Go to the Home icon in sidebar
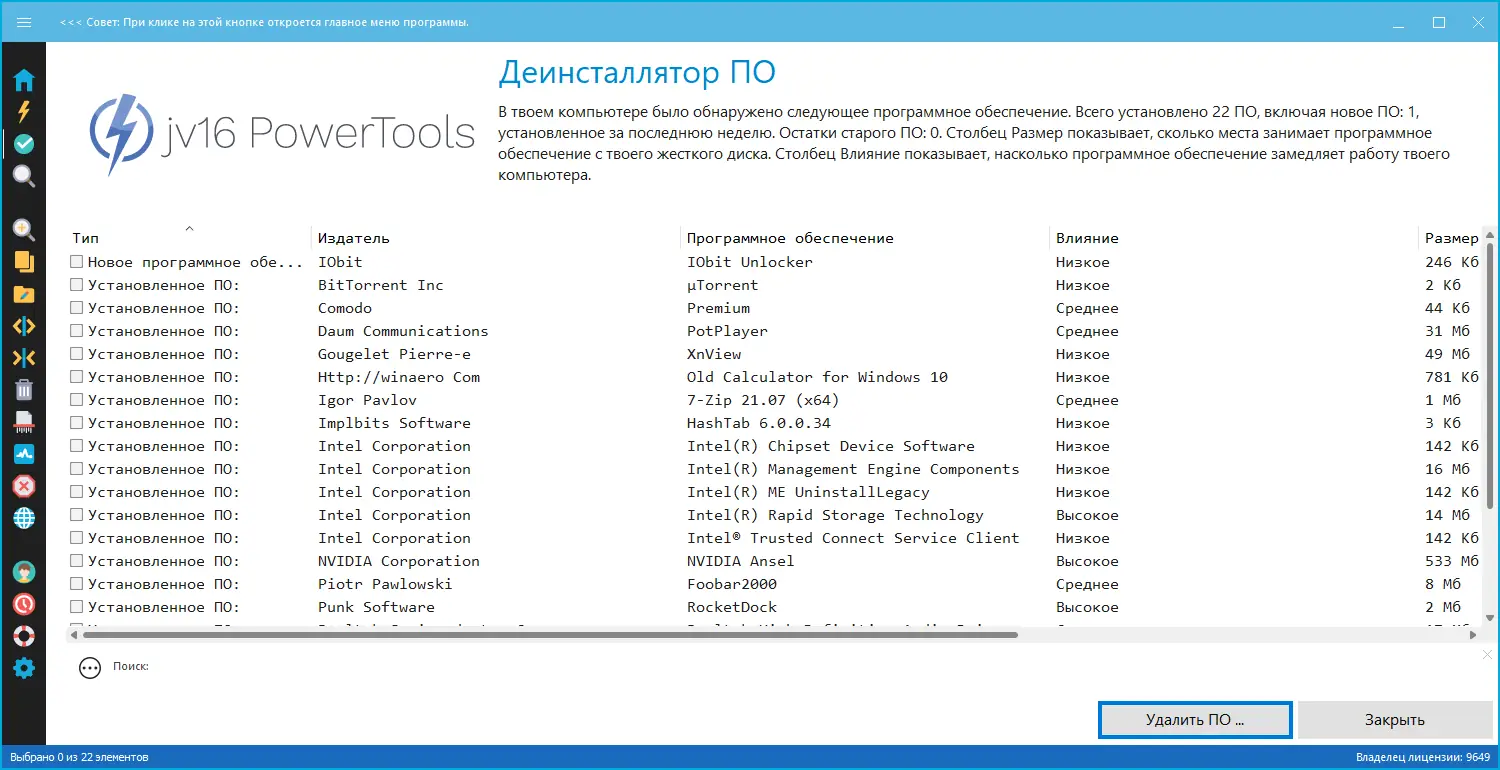 click(x=24, y=81)
